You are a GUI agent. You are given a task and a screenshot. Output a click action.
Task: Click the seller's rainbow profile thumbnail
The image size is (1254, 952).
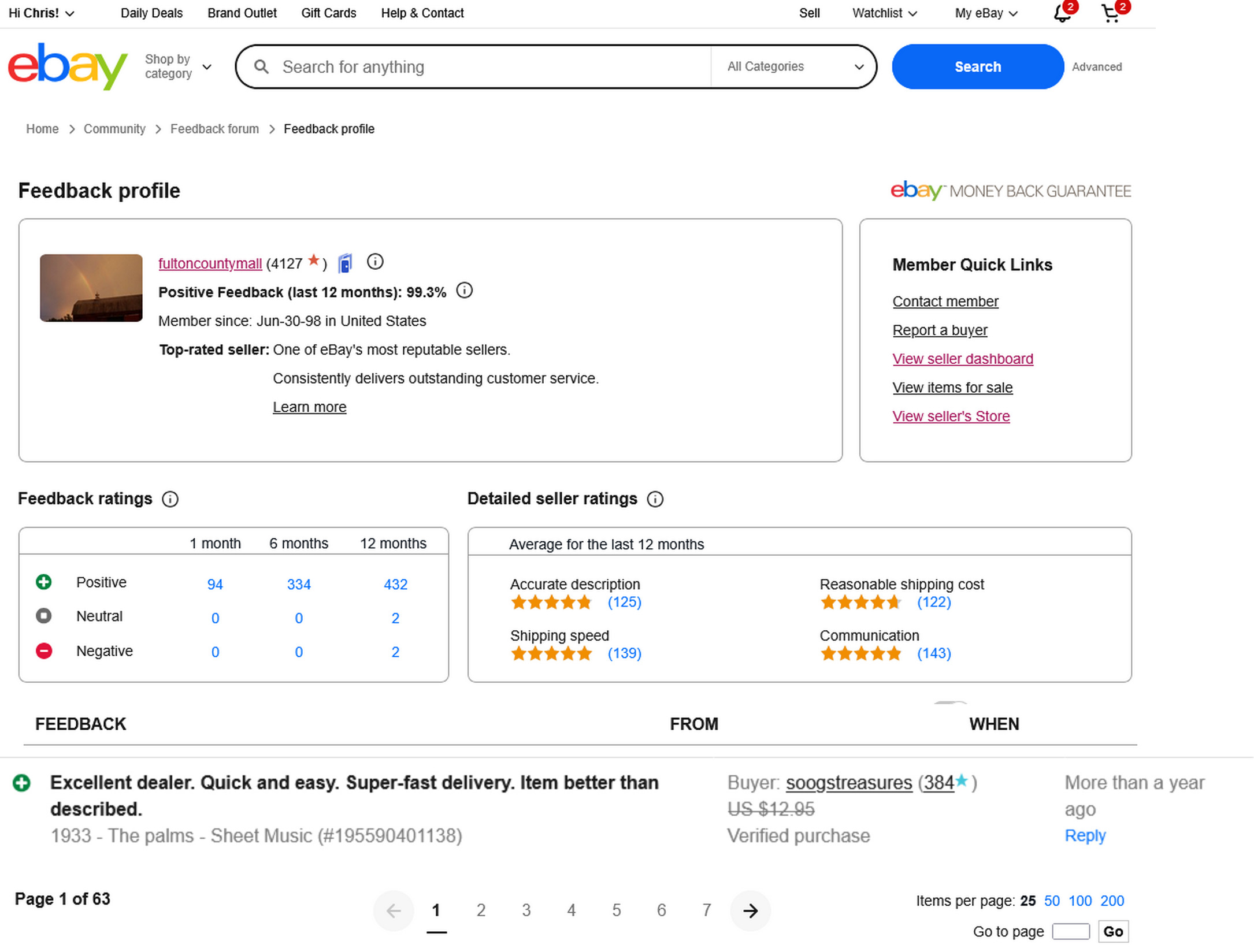pyautogui.click(x=91, y=288)
